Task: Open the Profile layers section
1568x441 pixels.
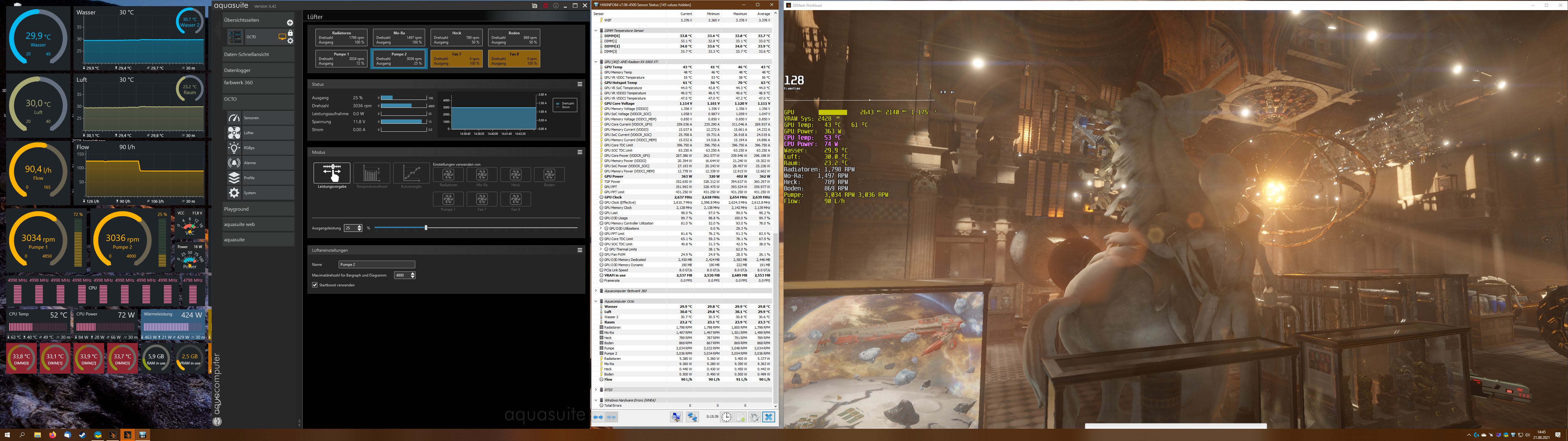Action: coord(260,177)
